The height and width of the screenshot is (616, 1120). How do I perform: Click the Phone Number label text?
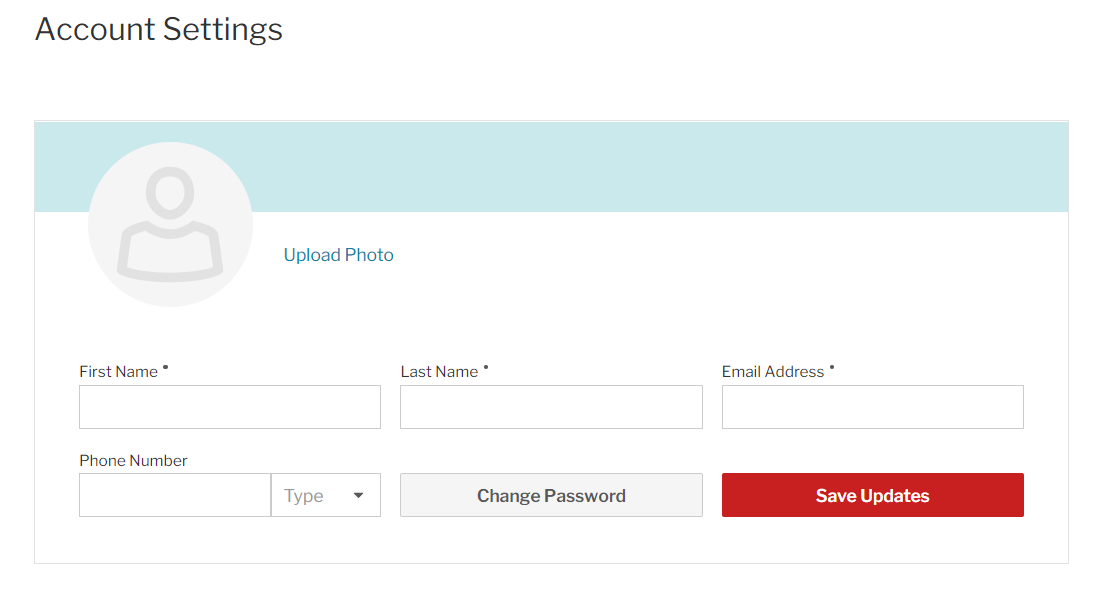134,461
